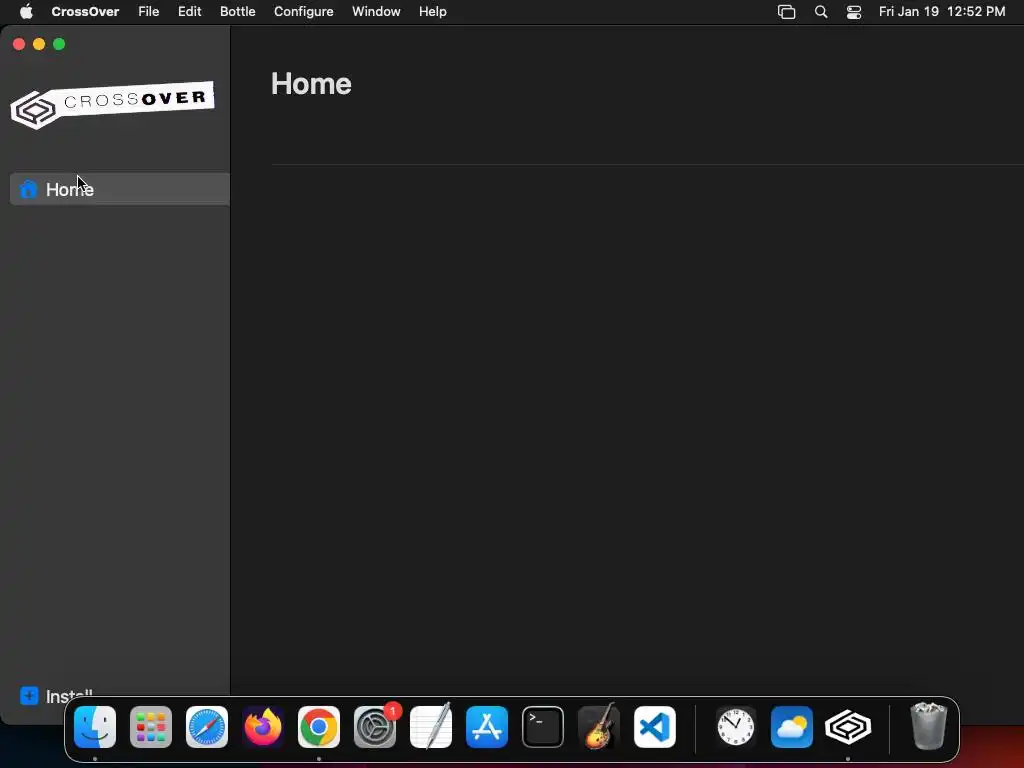Open Control Center in menu bar
1024x768 pixels.
854,12
